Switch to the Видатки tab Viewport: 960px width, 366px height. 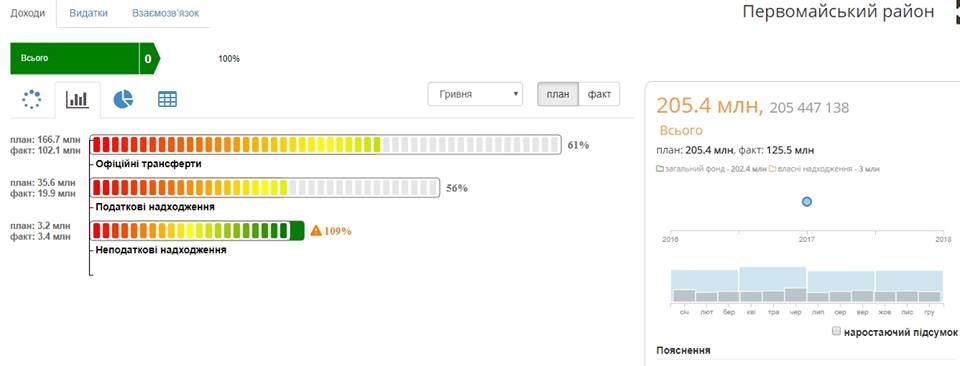pos(89,13)
